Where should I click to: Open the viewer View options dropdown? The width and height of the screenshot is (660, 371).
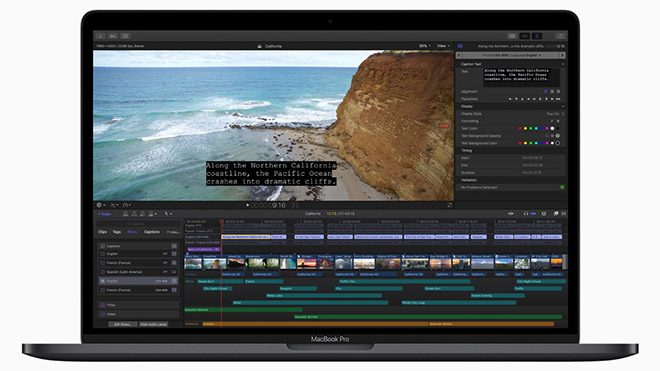[x=443, y=46]
